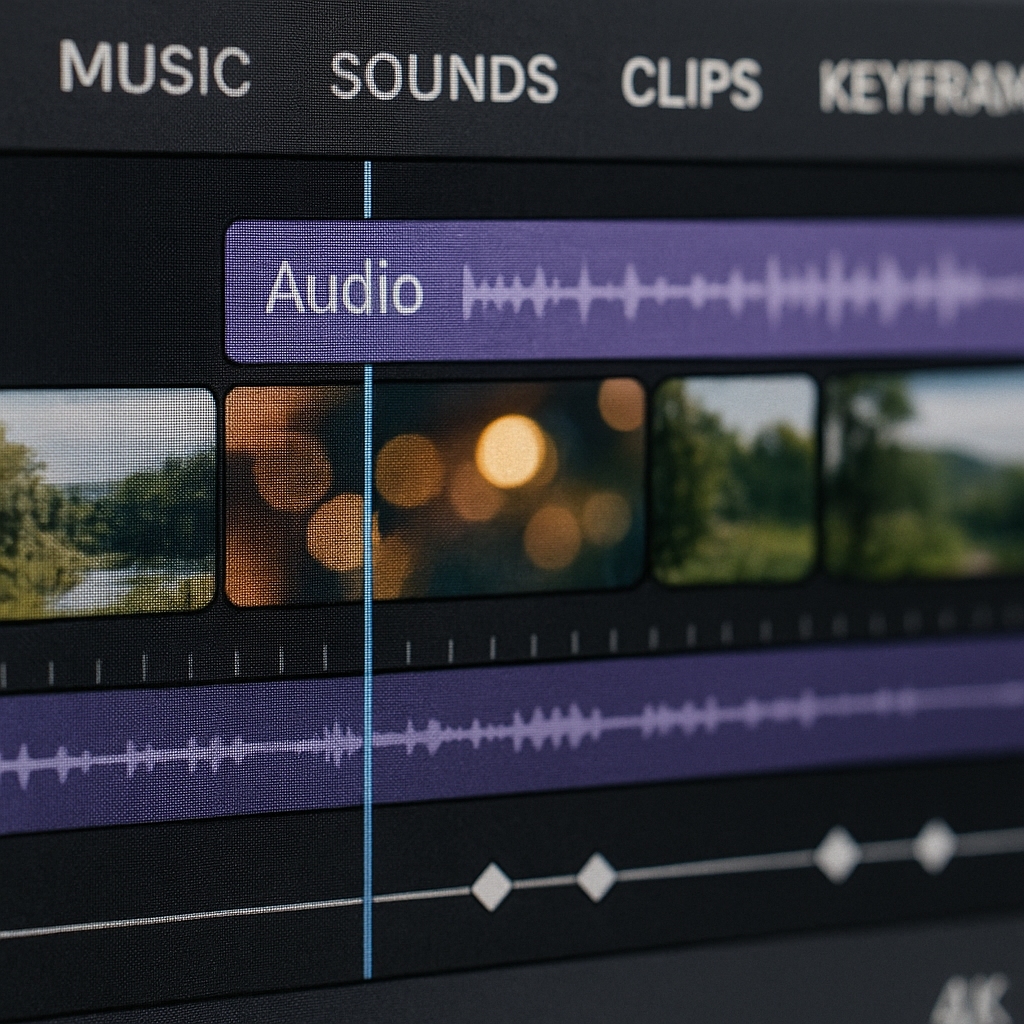Viewport: 1024px width, 1024px height.
Task: Select the CLIPS tab
Action: click(x=691, y=82)
